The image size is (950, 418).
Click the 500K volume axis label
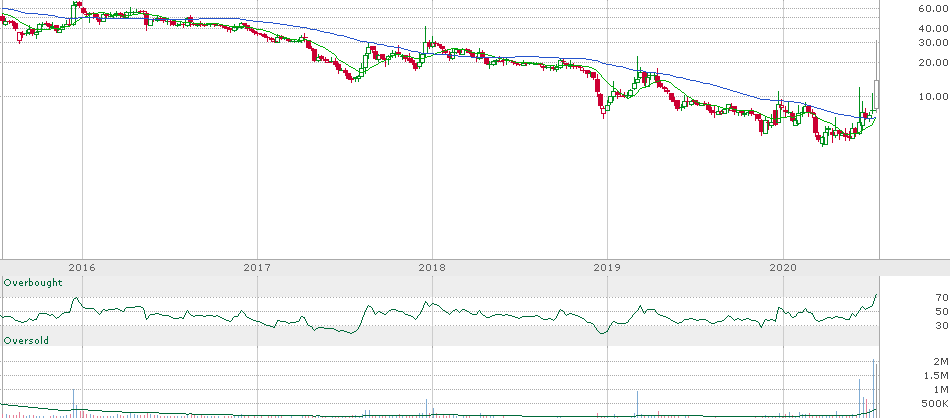[934, 404]
